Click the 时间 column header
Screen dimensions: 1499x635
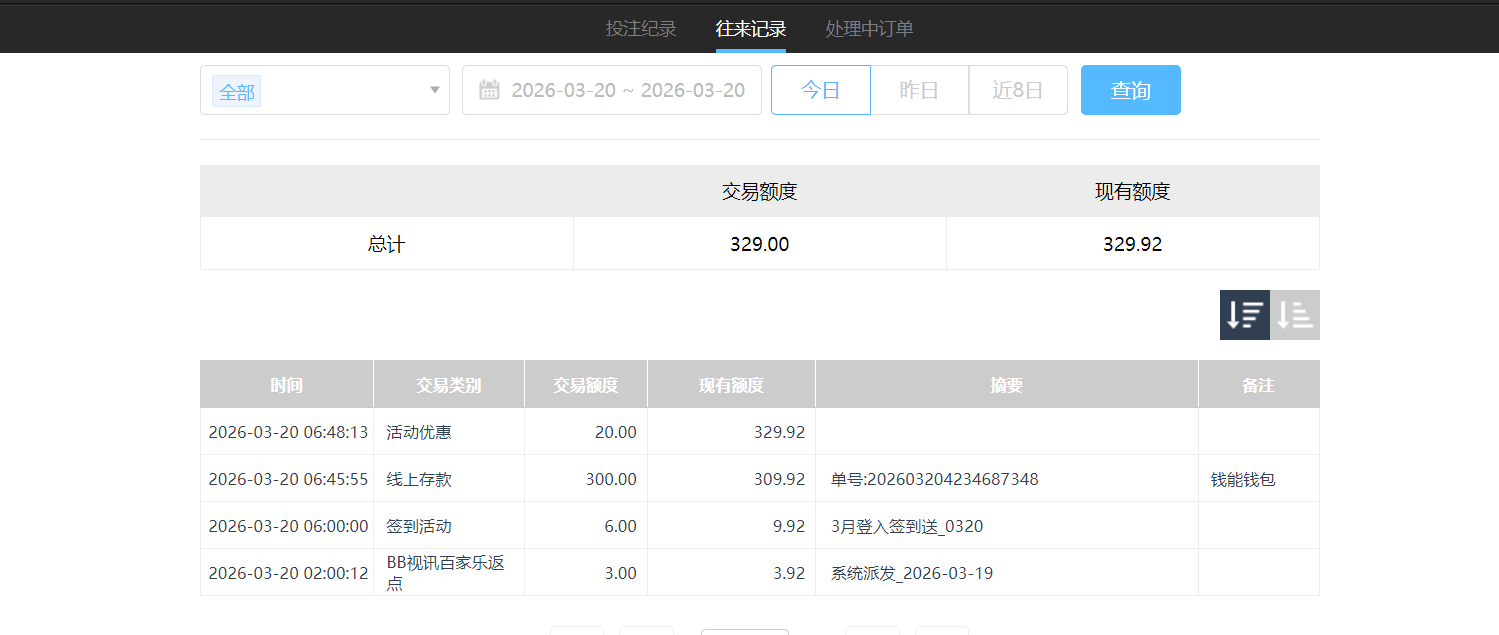[x=286, y=384]
